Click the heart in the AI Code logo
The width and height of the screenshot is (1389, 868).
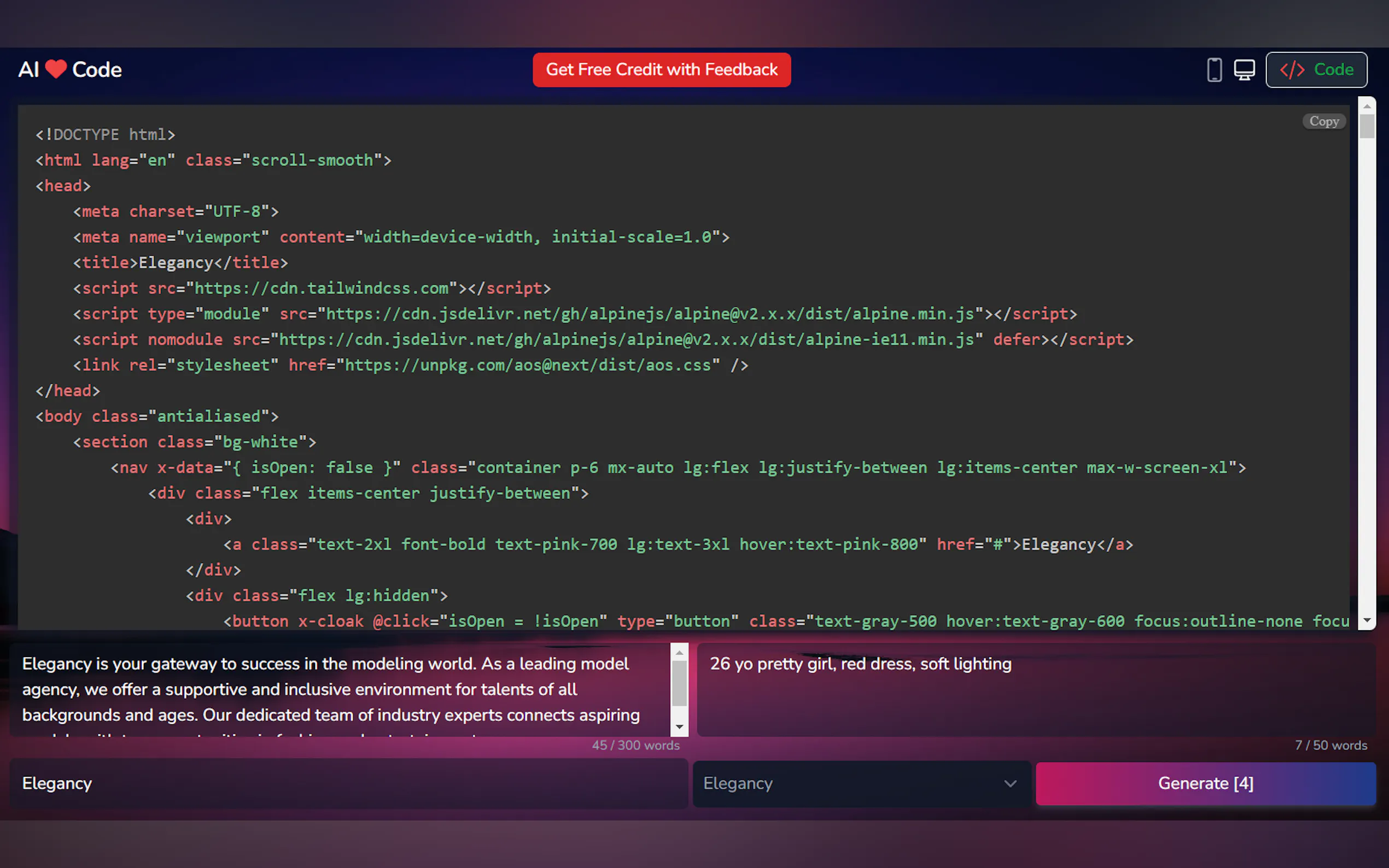tap(55, 69)
